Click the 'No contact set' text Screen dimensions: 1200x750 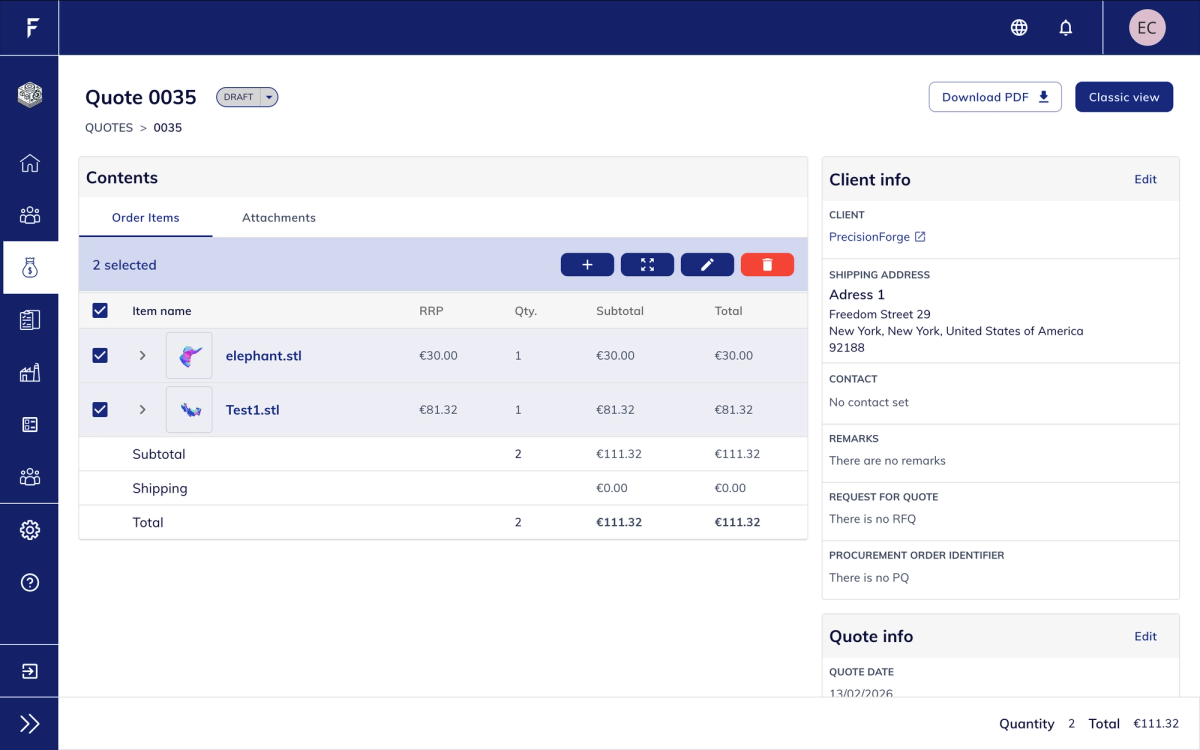[x=869, y=403]
